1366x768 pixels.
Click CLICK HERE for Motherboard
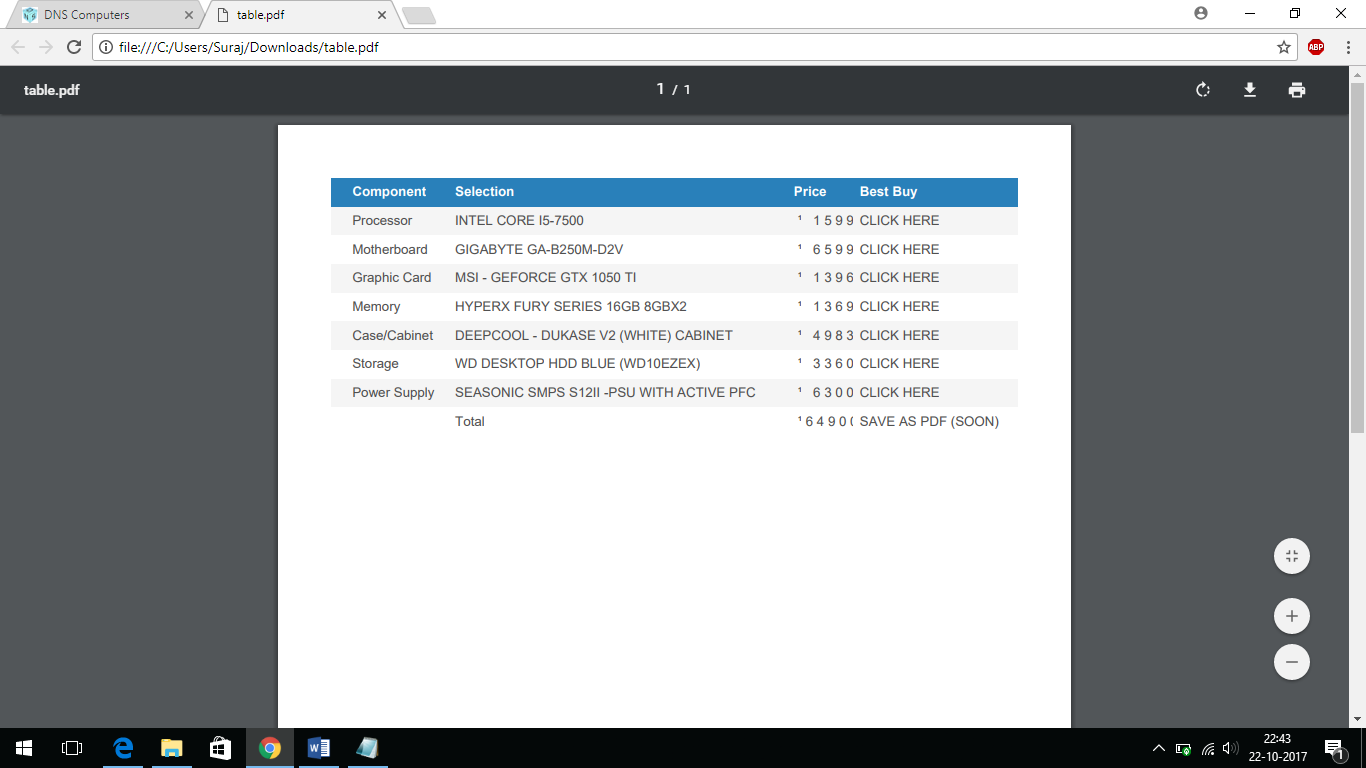pyautogui.click(x=899, y=249)
